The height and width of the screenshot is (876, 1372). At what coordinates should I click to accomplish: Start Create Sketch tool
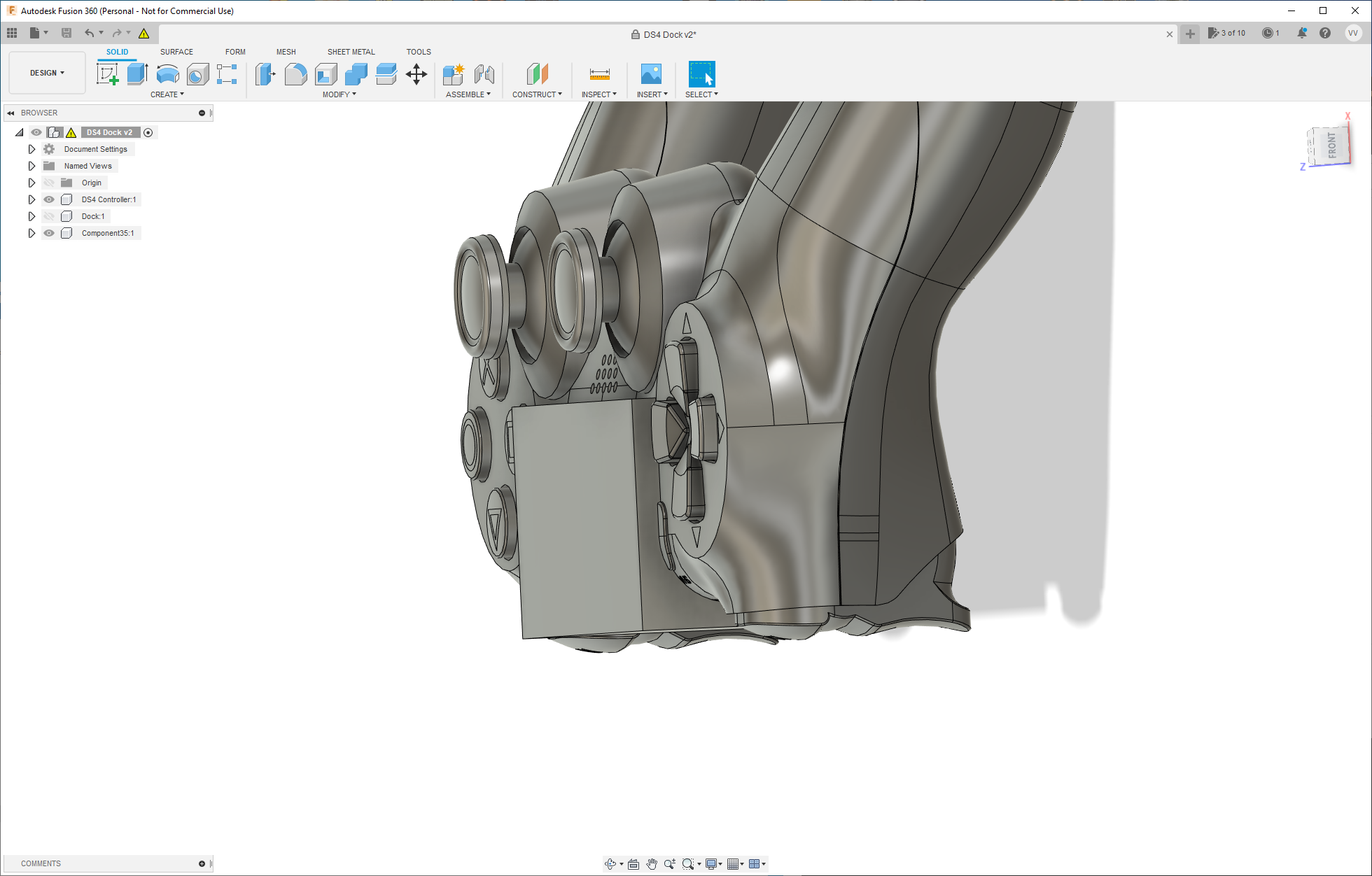(107, 73)
